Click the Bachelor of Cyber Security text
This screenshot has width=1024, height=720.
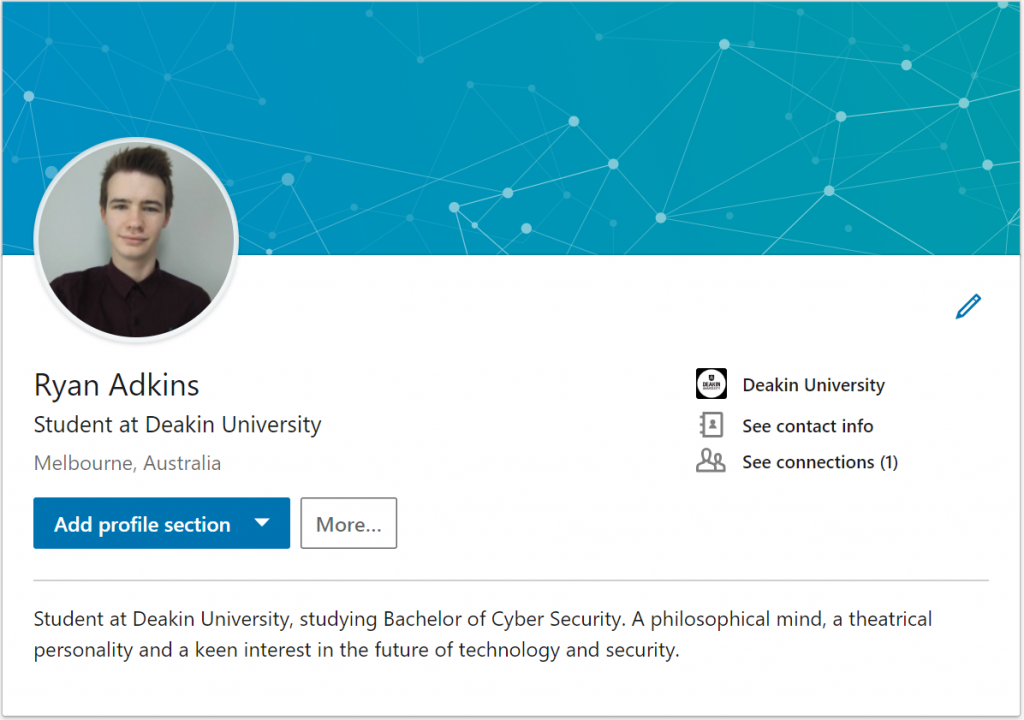click(502, 619)
